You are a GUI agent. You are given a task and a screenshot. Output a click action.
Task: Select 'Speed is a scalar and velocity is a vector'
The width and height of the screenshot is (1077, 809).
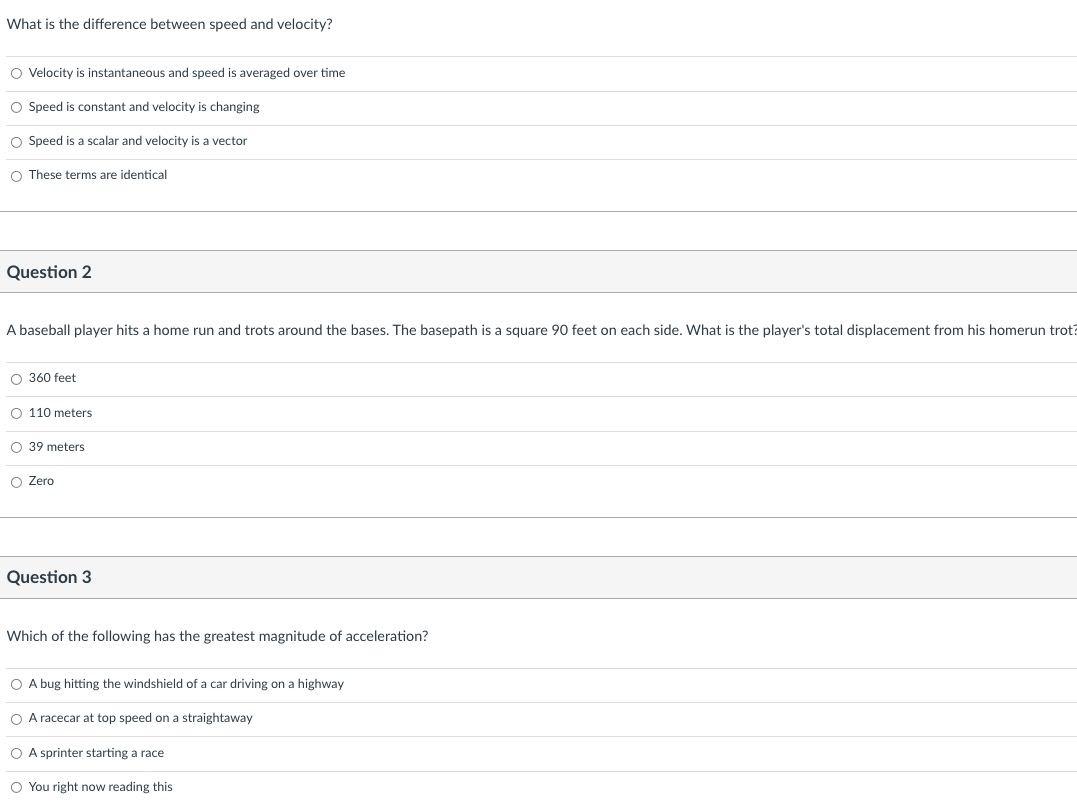[x=16, y=142]
